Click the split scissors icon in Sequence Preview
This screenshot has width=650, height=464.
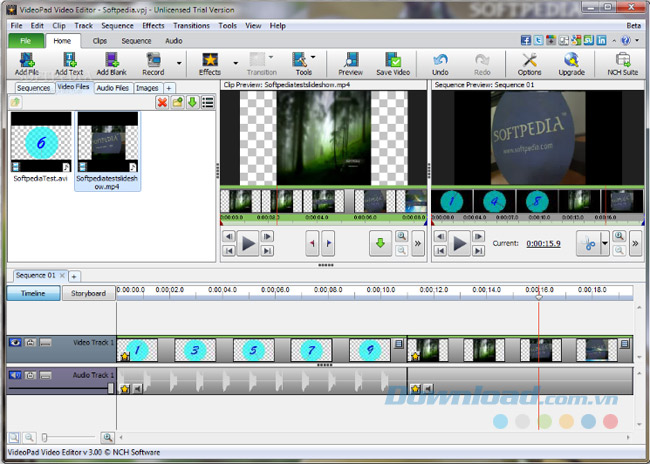588,243
